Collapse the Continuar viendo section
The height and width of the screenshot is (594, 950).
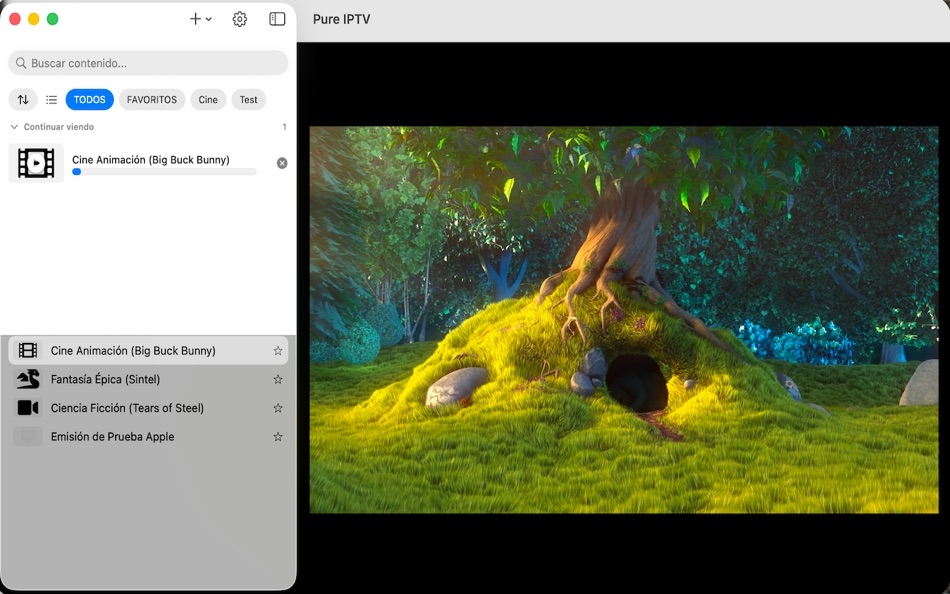(14, 127)
